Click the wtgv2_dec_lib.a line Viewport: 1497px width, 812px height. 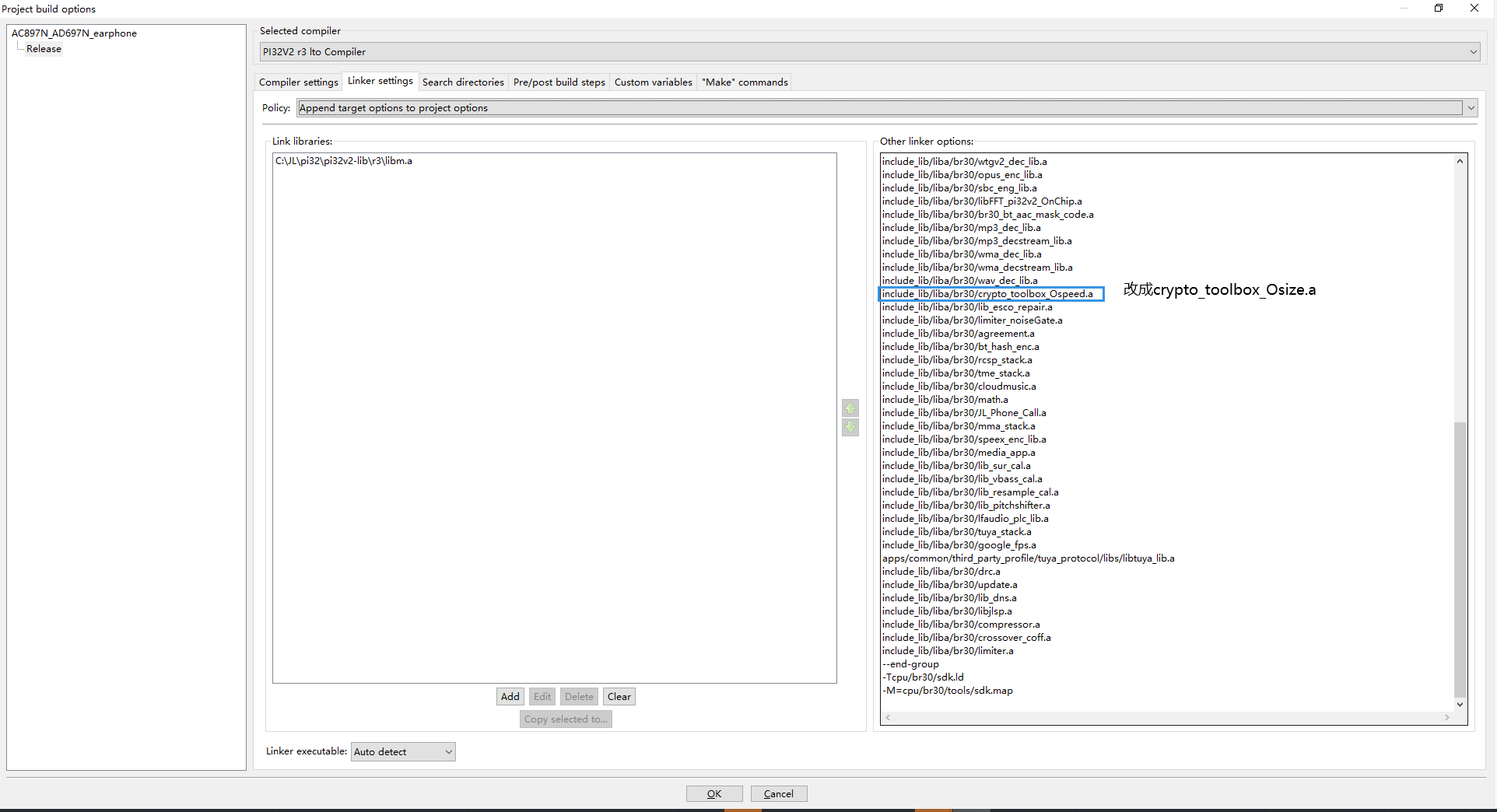click(x=965, y=162)
